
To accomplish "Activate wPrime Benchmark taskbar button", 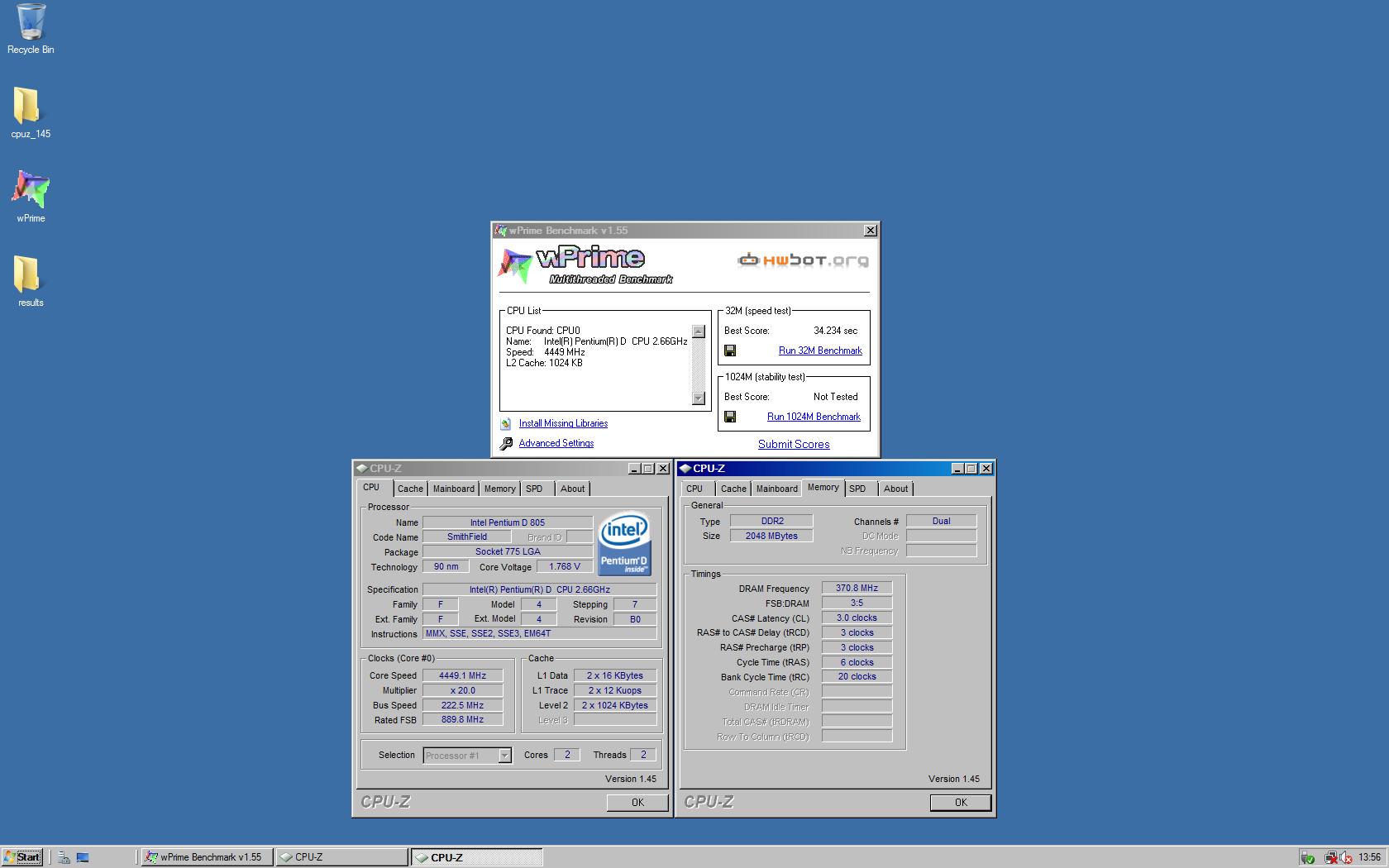I will [x=207, y=857].
